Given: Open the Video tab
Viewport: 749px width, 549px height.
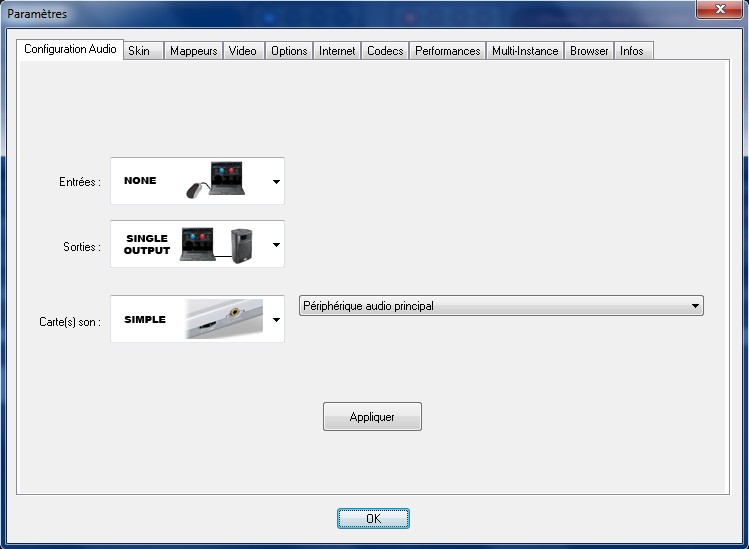Looking at the screenshot, I should tap(243, 51).
